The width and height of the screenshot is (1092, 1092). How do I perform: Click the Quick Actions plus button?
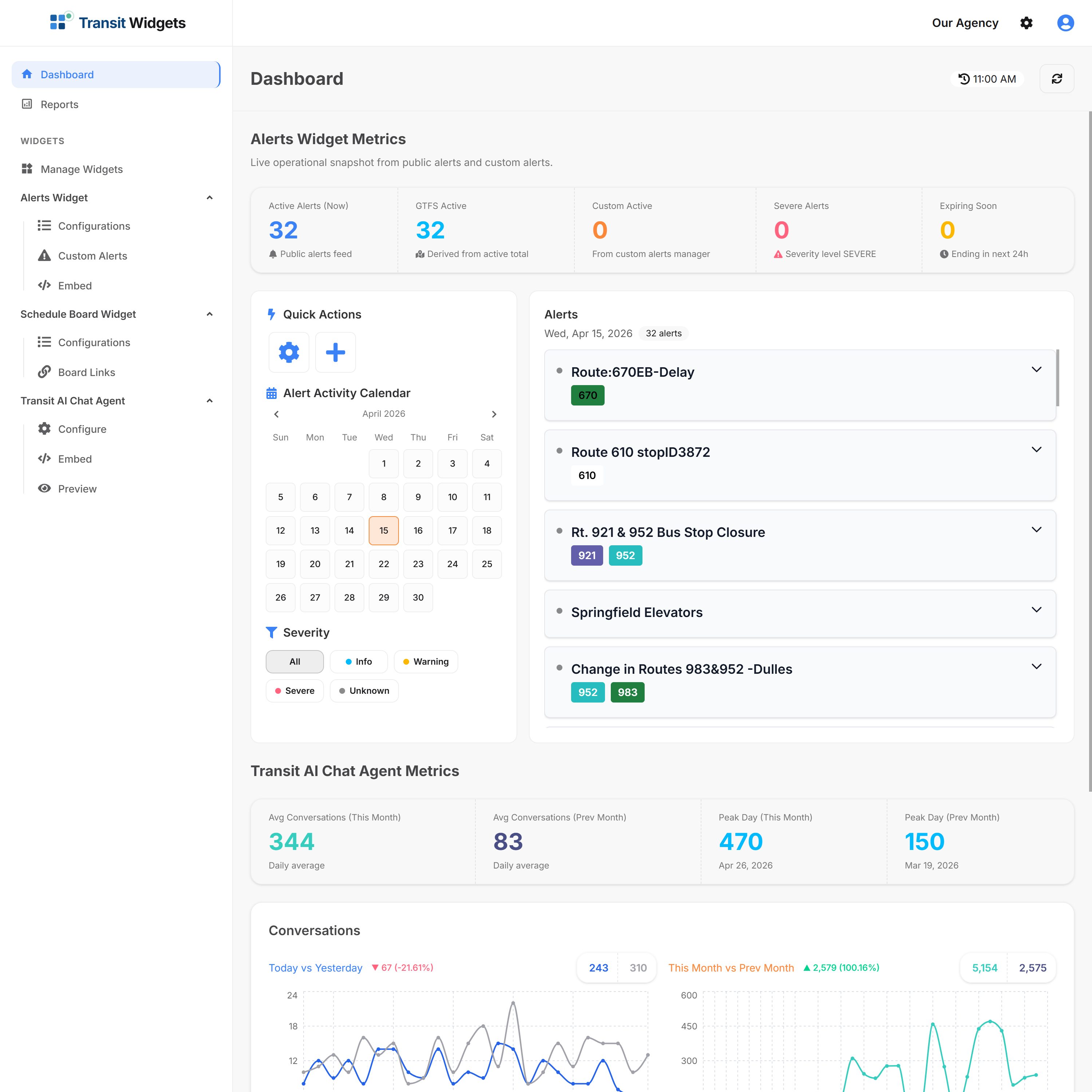coord(335,352)
